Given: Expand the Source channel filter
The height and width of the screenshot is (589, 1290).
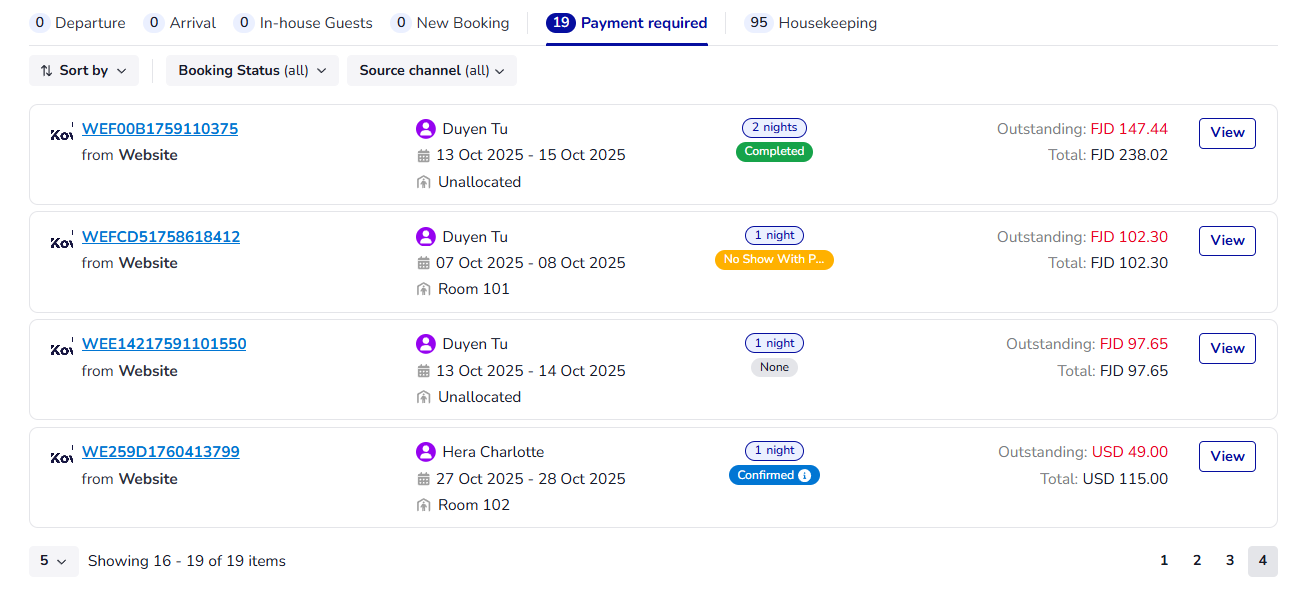Looking at the screenshot, I should pos(431,71).
